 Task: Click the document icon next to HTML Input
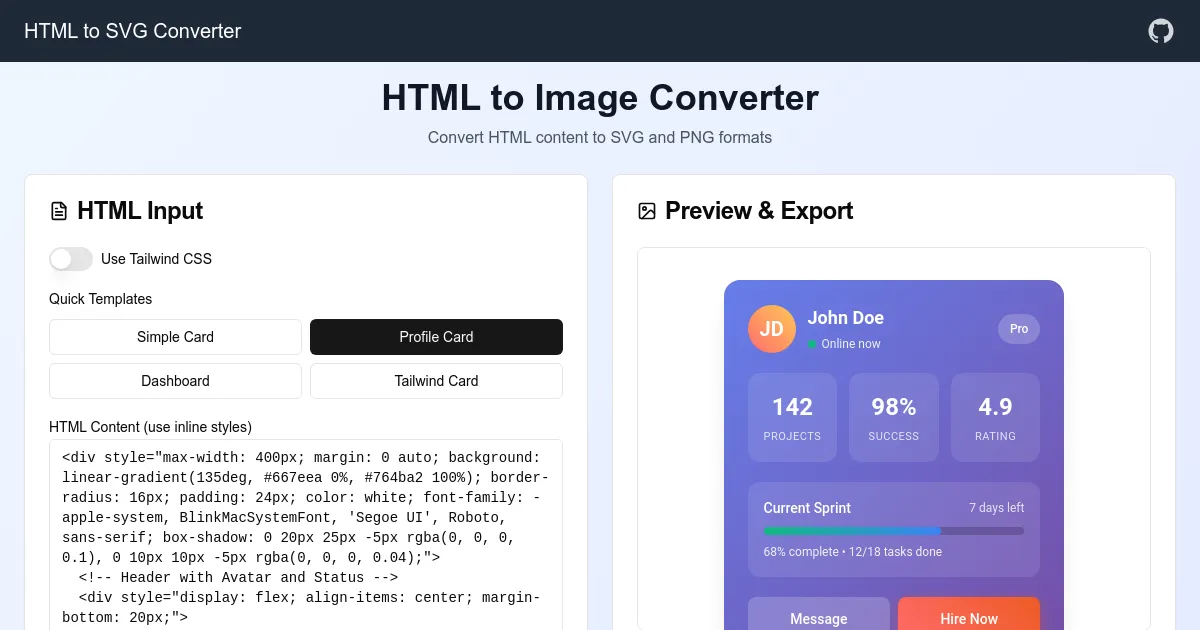coord(57,211)
